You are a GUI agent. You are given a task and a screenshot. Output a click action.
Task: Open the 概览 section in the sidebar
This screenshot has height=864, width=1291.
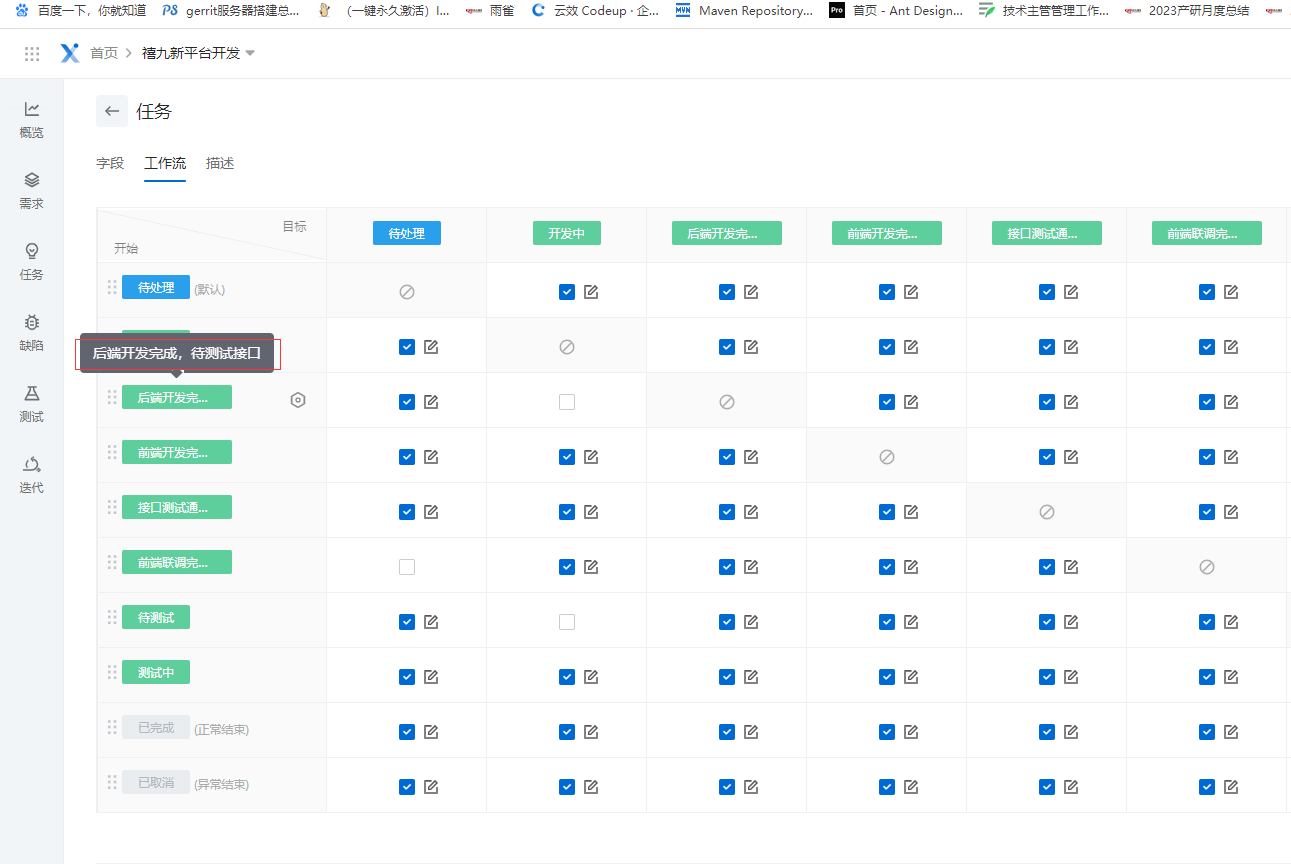coord(32,120)
